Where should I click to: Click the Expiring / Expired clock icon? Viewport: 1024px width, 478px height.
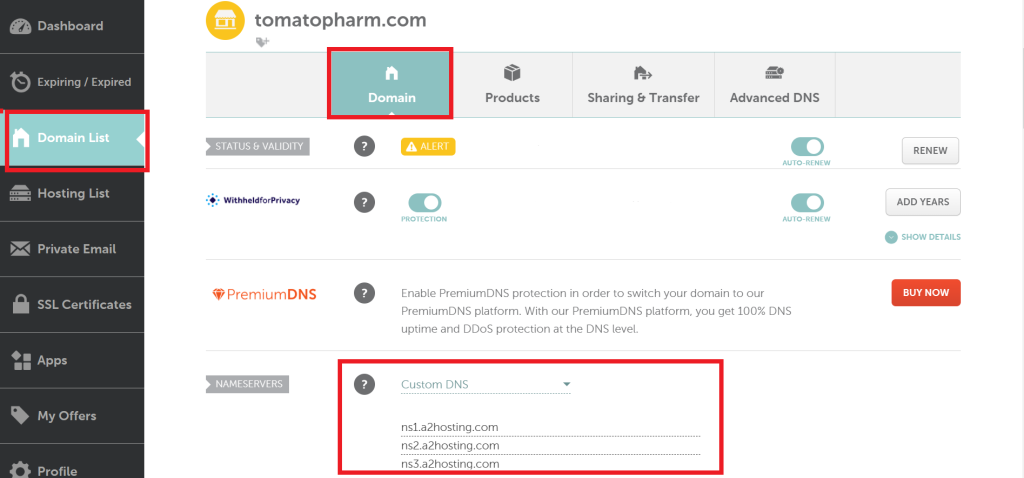(x=20, y=82)
